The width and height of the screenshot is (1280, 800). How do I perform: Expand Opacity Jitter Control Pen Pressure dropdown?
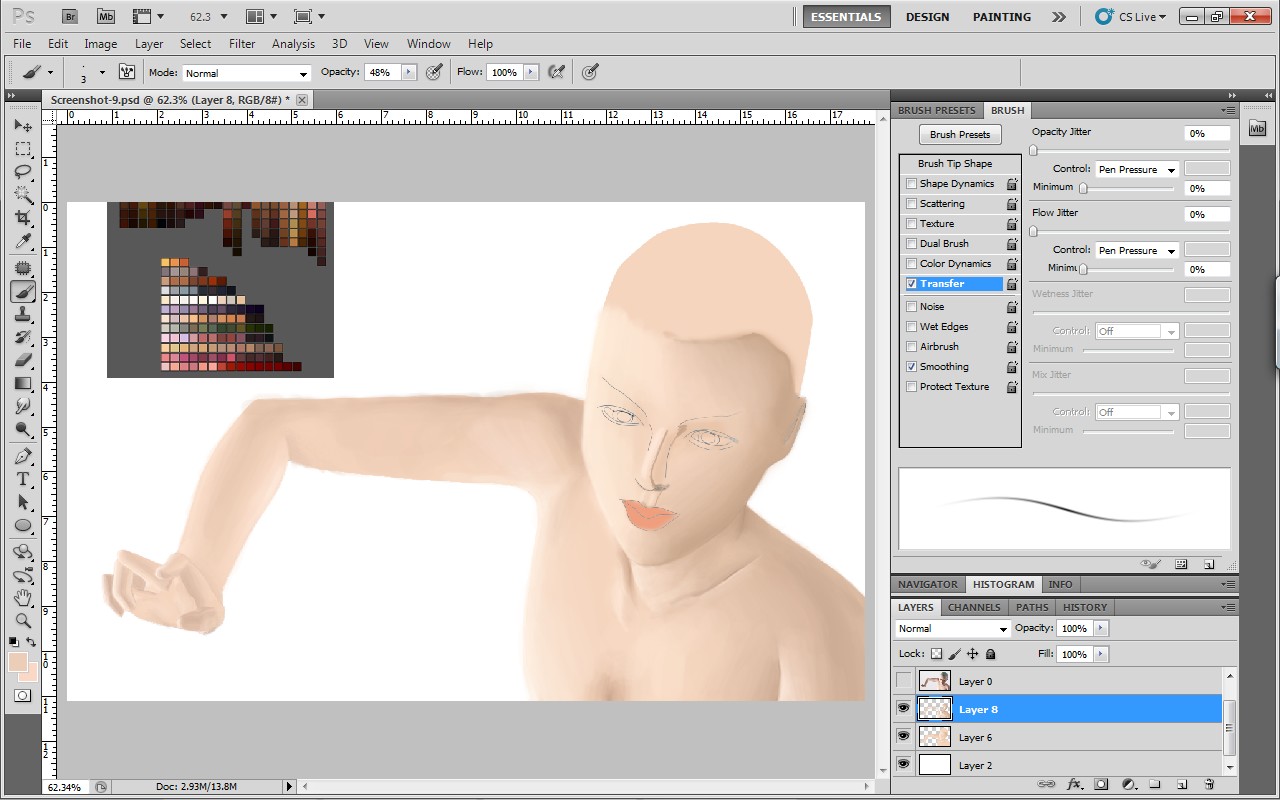coord(1137,170)
